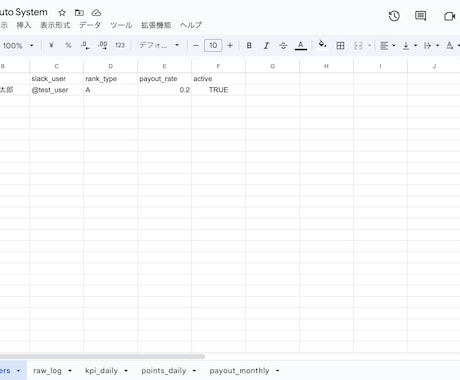Select the active header cell
This screenshot has height=380, width=460.
(x=218, y=79)
